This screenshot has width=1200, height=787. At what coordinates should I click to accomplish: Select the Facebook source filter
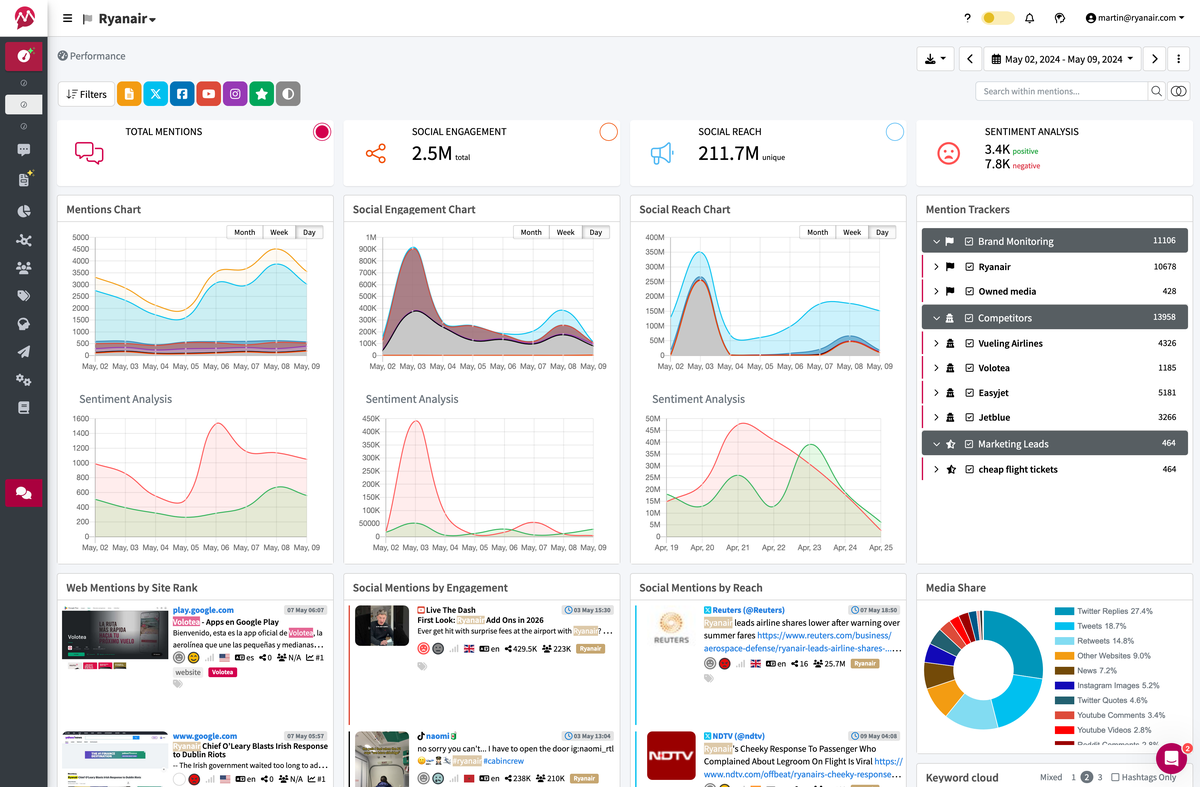pyautogui.click(x=181, y=93)
